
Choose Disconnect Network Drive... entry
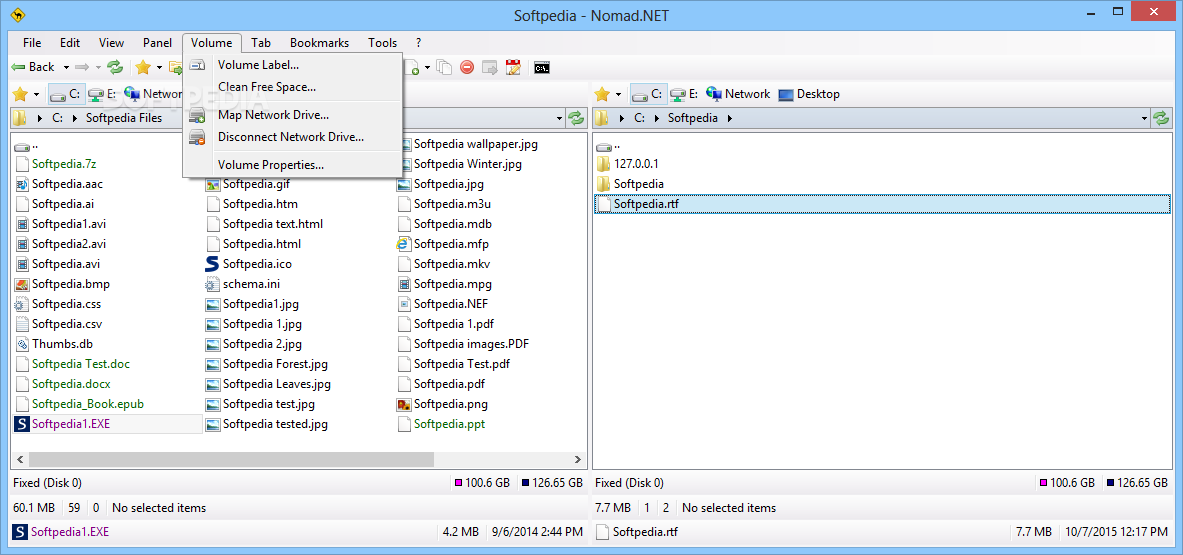(293, 137)
